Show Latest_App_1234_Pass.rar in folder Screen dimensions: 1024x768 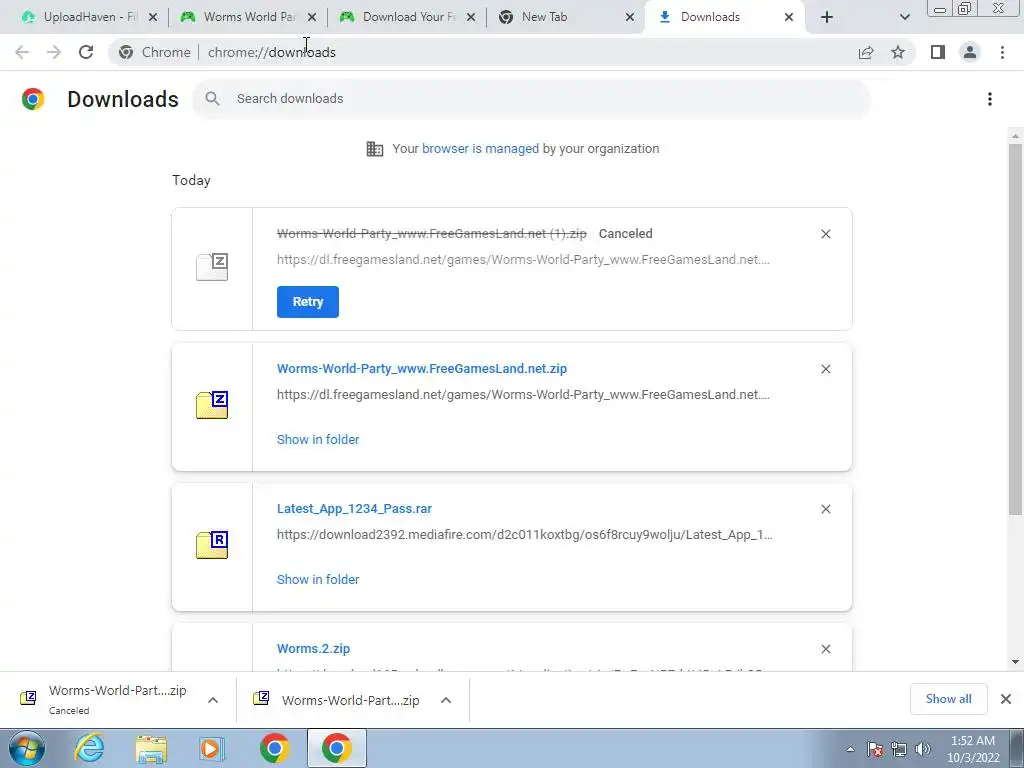click(318, 579)
